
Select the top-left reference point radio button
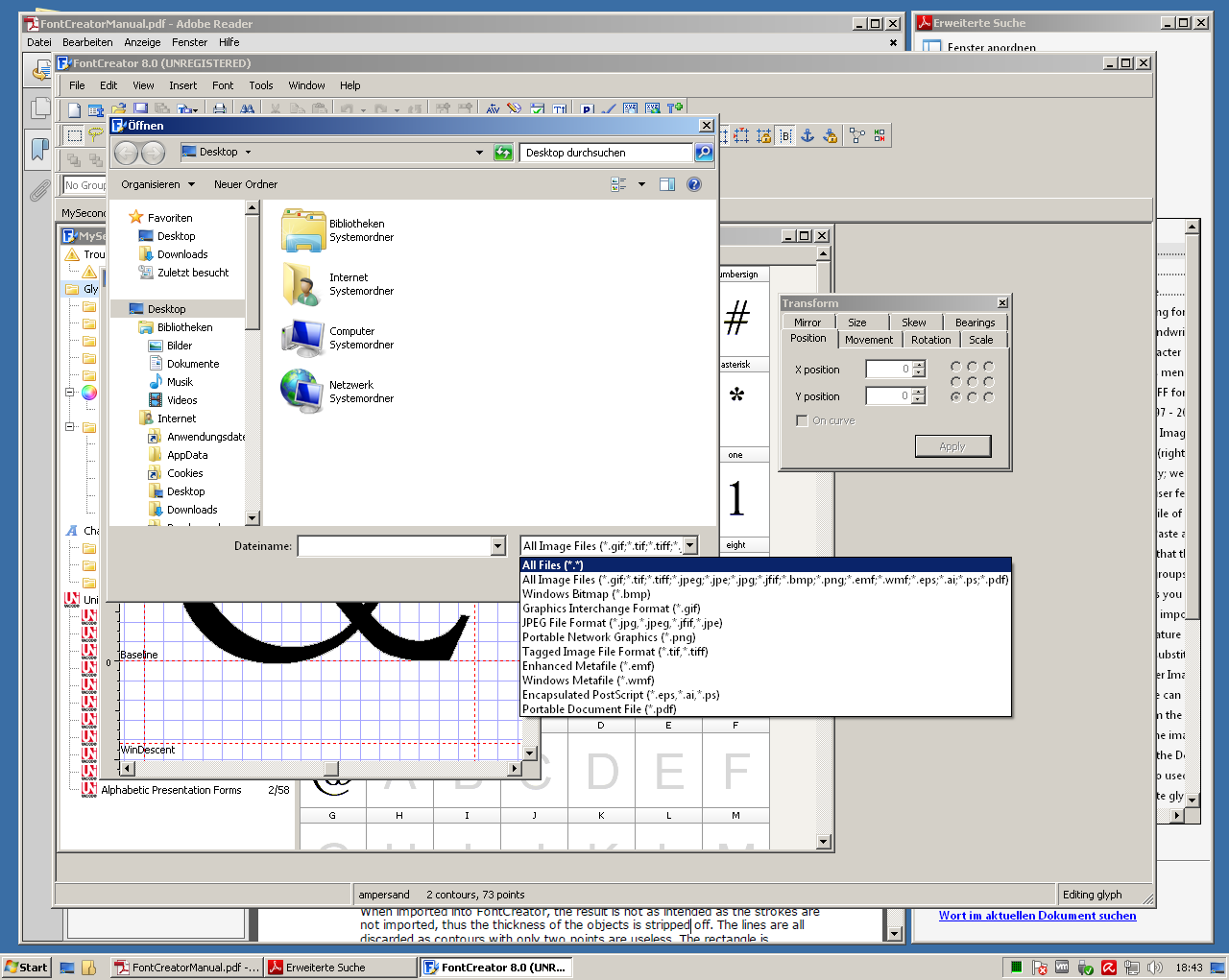coord(955,367)
